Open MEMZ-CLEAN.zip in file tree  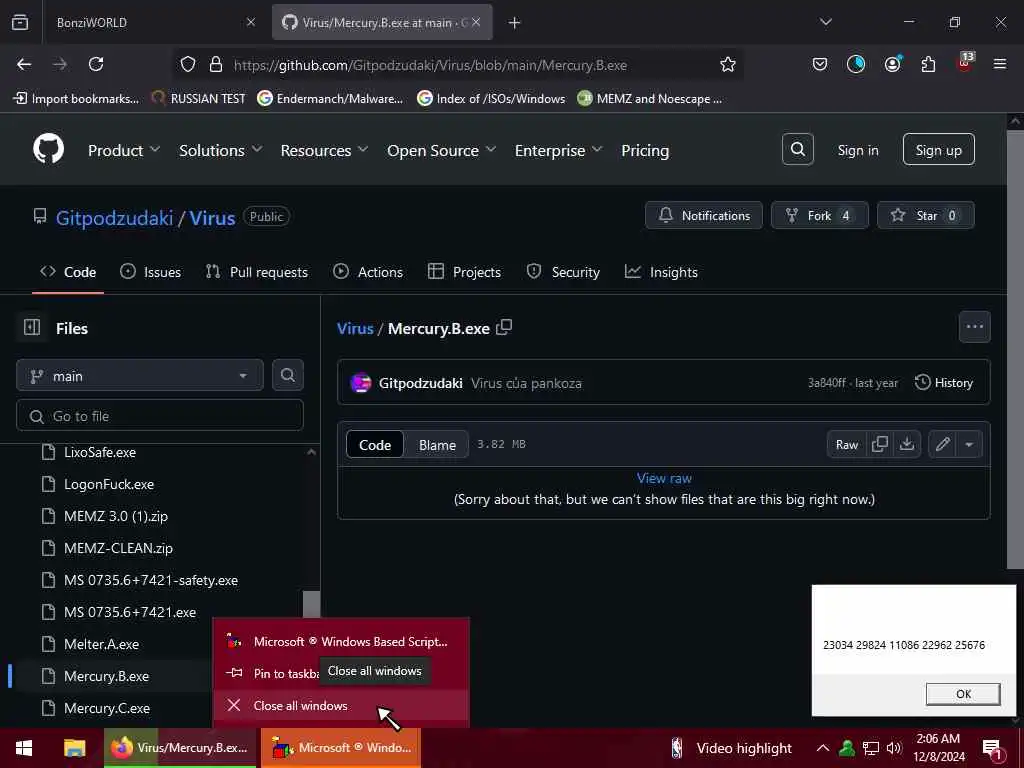tap(118, 548)
